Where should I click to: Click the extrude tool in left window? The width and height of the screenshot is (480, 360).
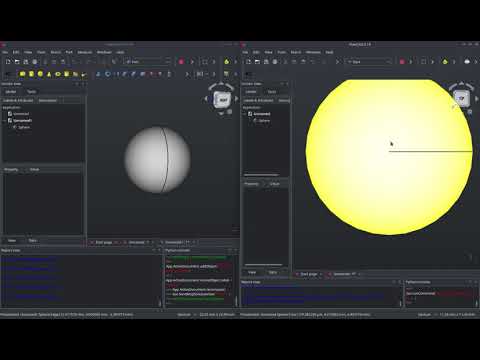[98, 74]
